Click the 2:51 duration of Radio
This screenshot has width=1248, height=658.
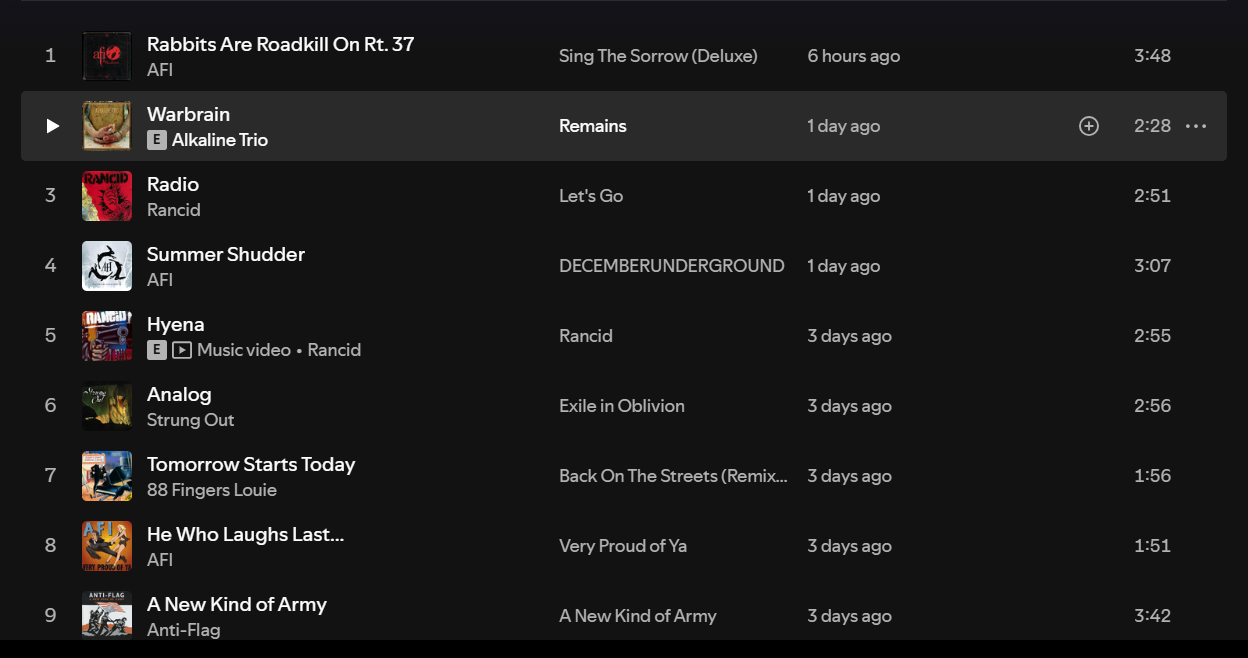point(1152,196)
